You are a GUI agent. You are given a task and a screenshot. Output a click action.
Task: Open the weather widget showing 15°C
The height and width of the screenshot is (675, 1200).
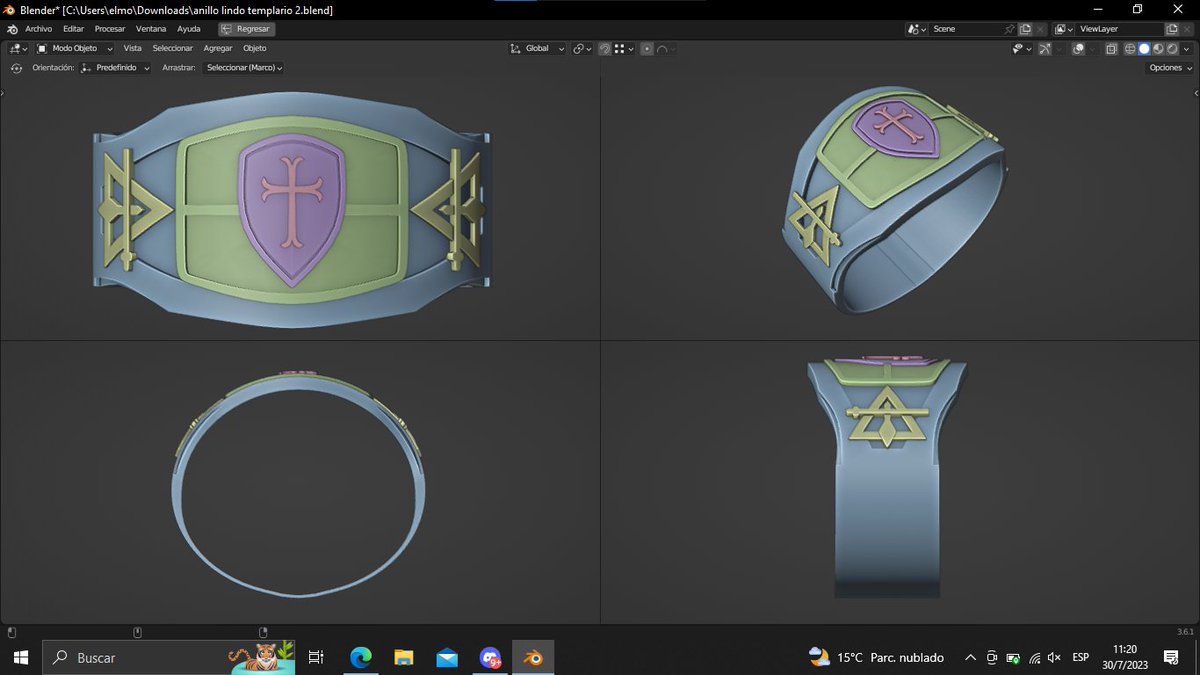coord(876,657)
